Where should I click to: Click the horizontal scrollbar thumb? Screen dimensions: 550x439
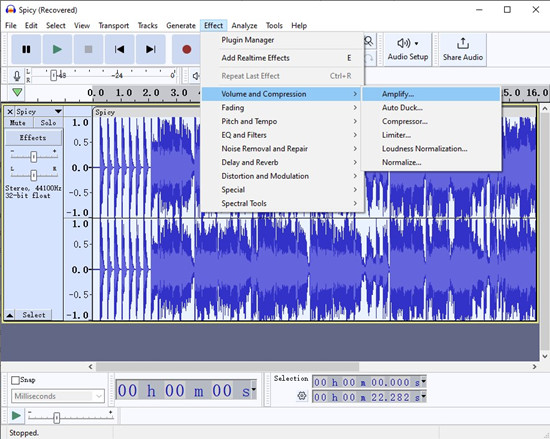(228, 367)
